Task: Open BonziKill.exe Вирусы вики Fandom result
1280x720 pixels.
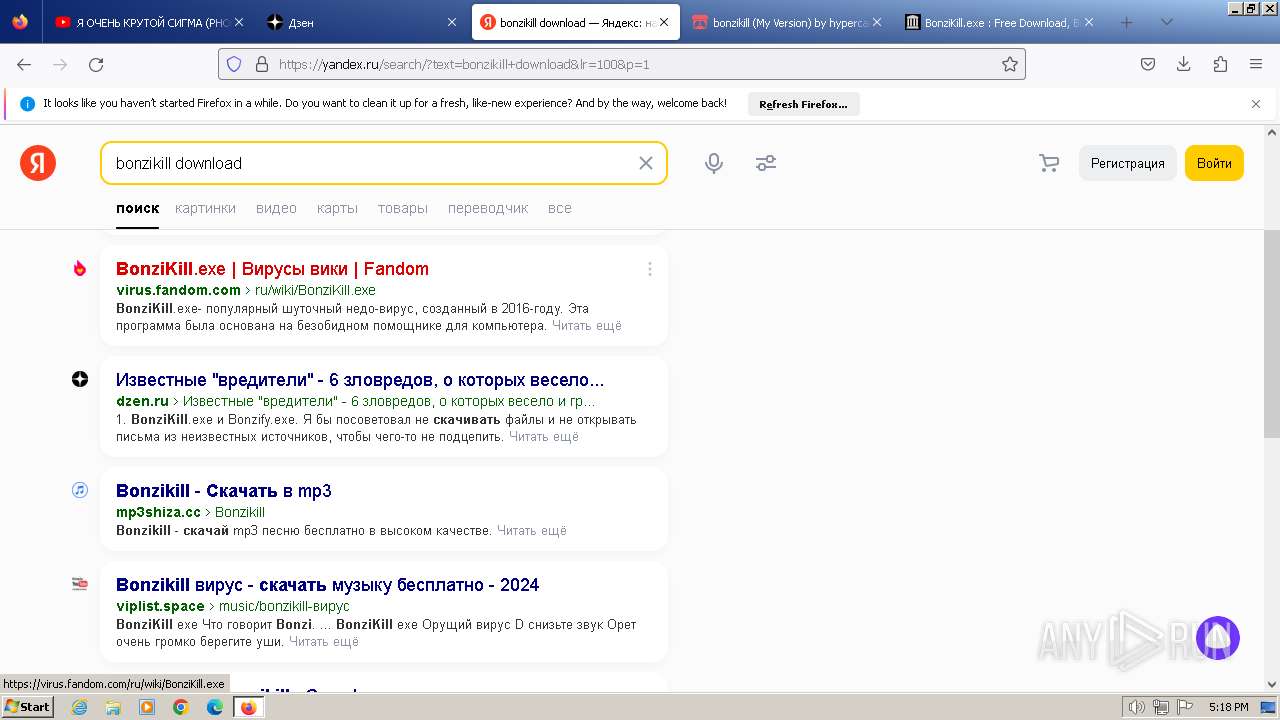Action: pyautogui.click(x=272, y=268)
